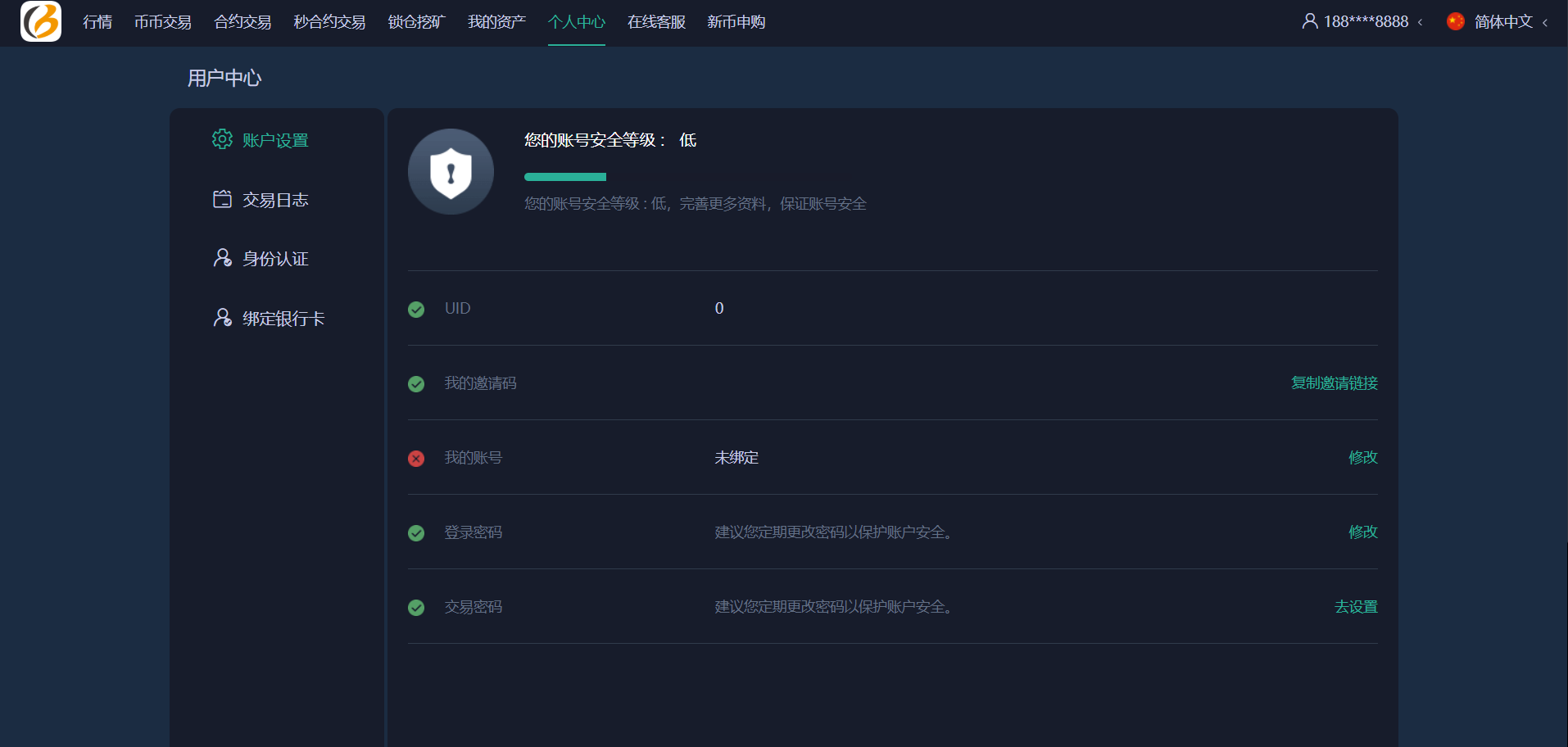1568x747 pixels.
Task: Click the 身份认证 person icon
Action: click(x=222, y=258)
